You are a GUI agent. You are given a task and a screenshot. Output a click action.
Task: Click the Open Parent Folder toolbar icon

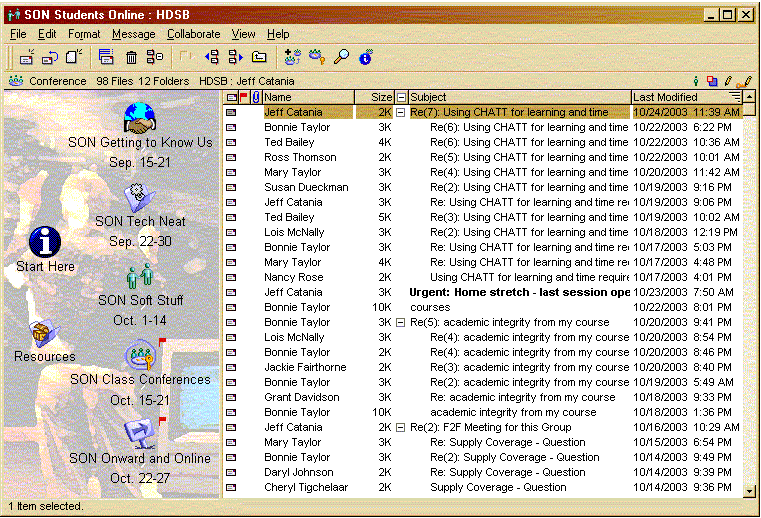pyautogui.click(x=259, y=57)
